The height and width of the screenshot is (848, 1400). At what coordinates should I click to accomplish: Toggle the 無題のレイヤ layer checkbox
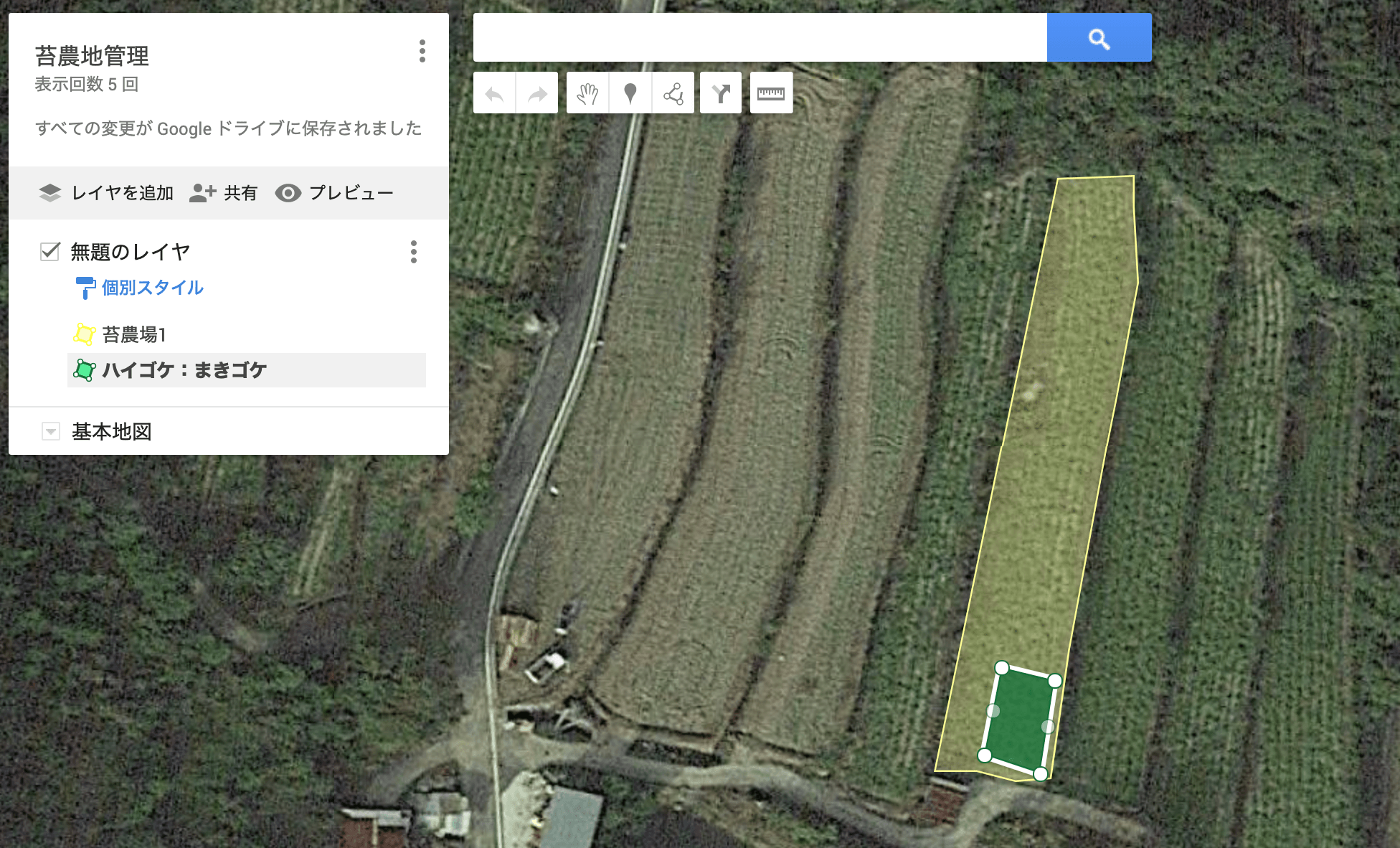49,251
